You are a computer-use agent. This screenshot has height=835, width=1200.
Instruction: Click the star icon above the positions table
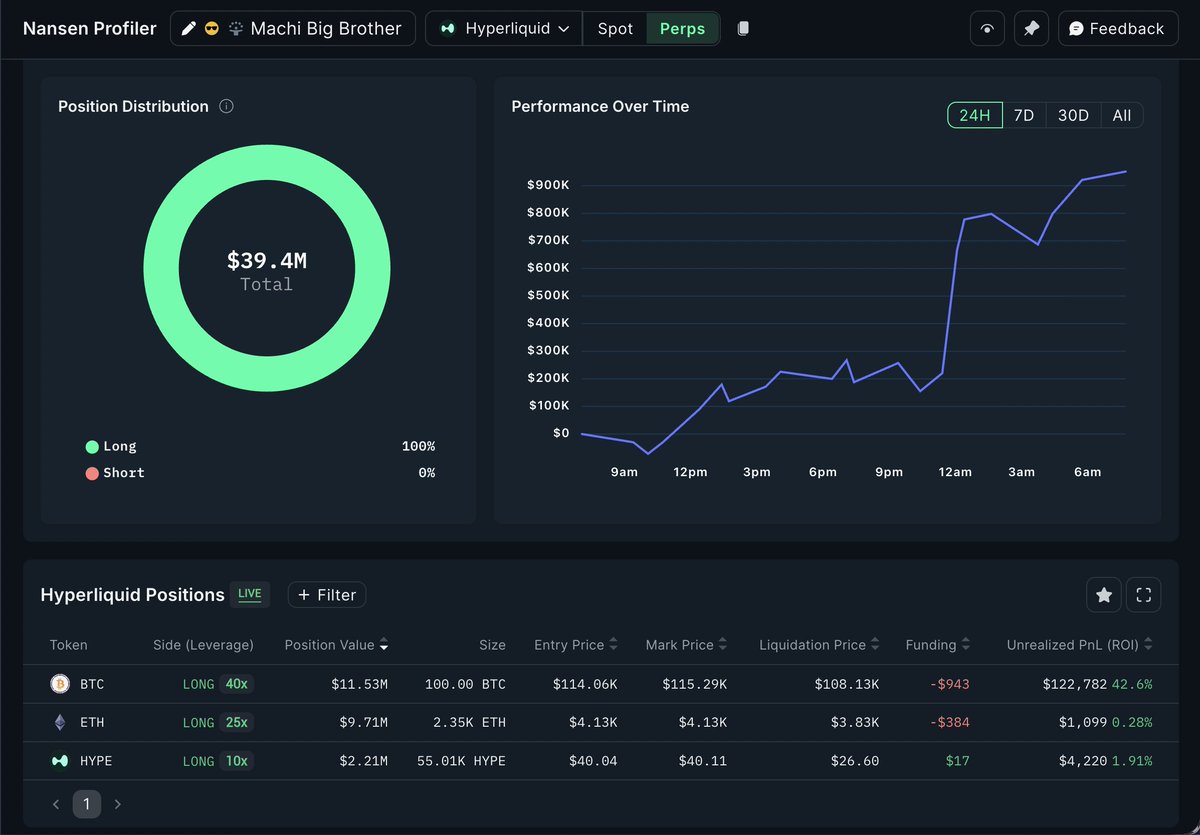click(1104, 594)
